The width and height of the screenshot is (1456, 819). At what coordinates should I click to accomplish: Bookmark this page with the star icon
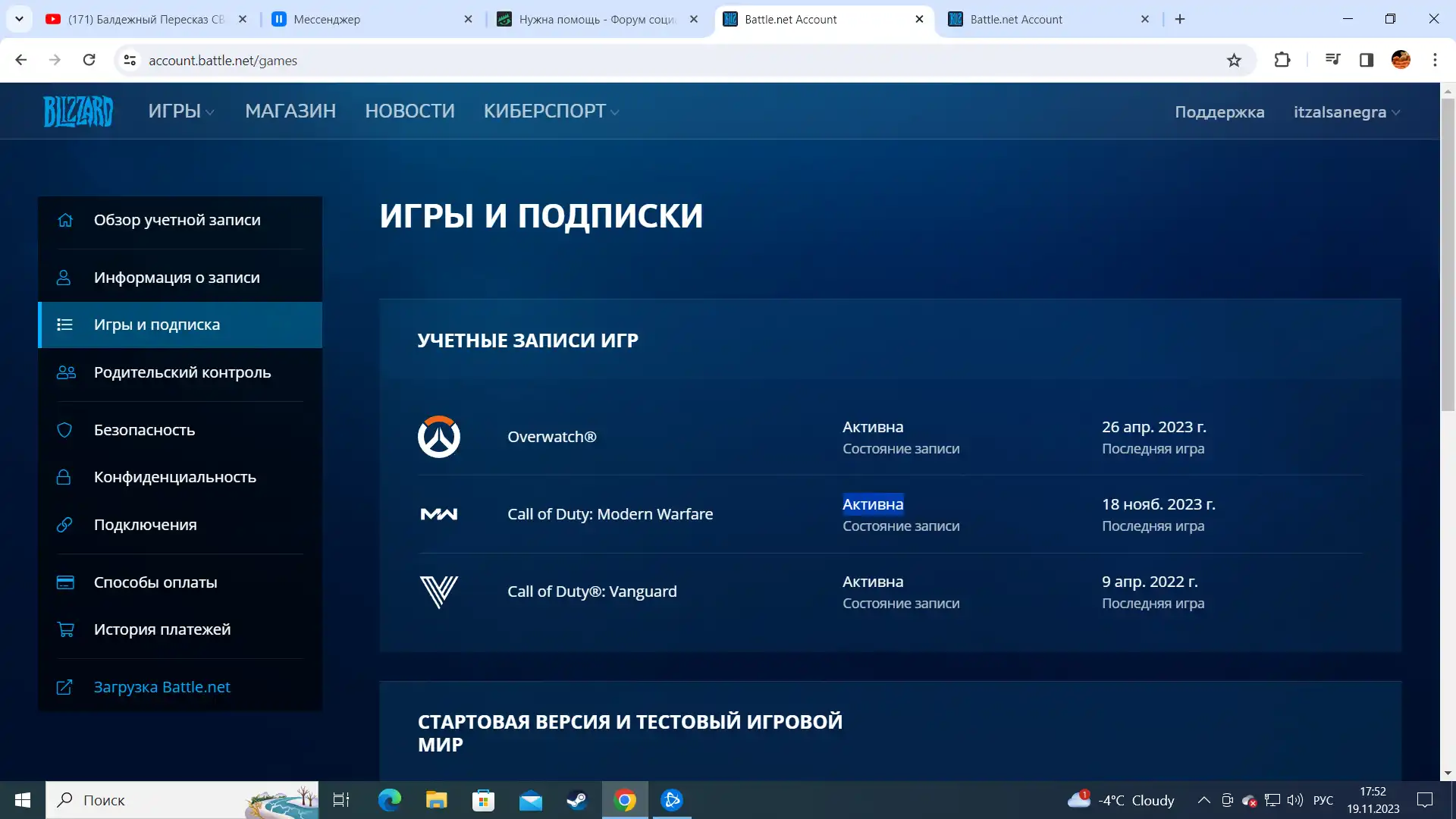[1234, 61]
